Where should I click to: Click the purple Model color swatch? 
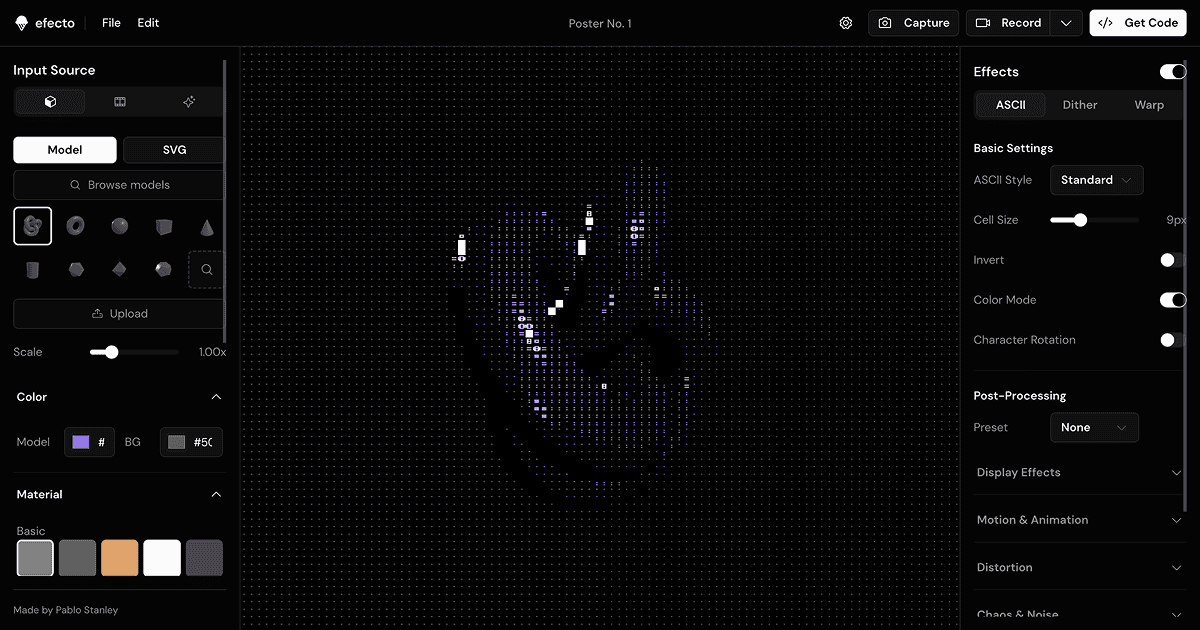click(81, 442)
